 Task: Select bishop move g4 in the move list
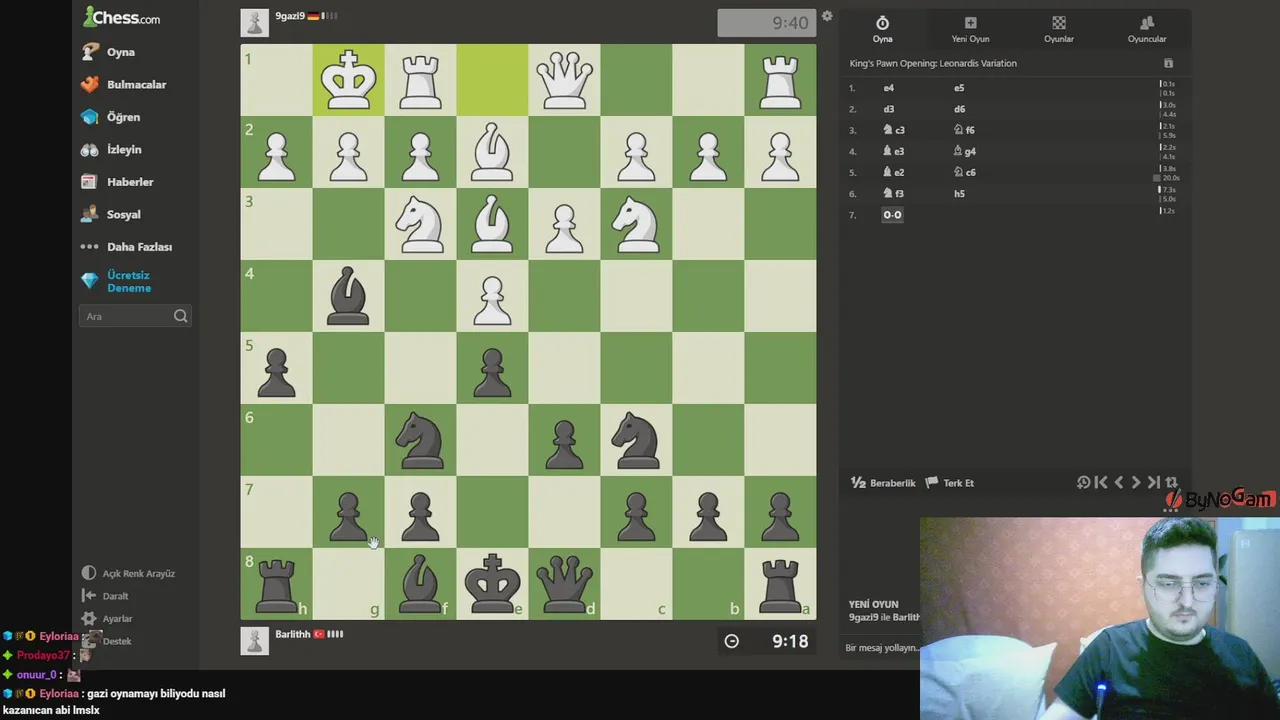(964, 151)
